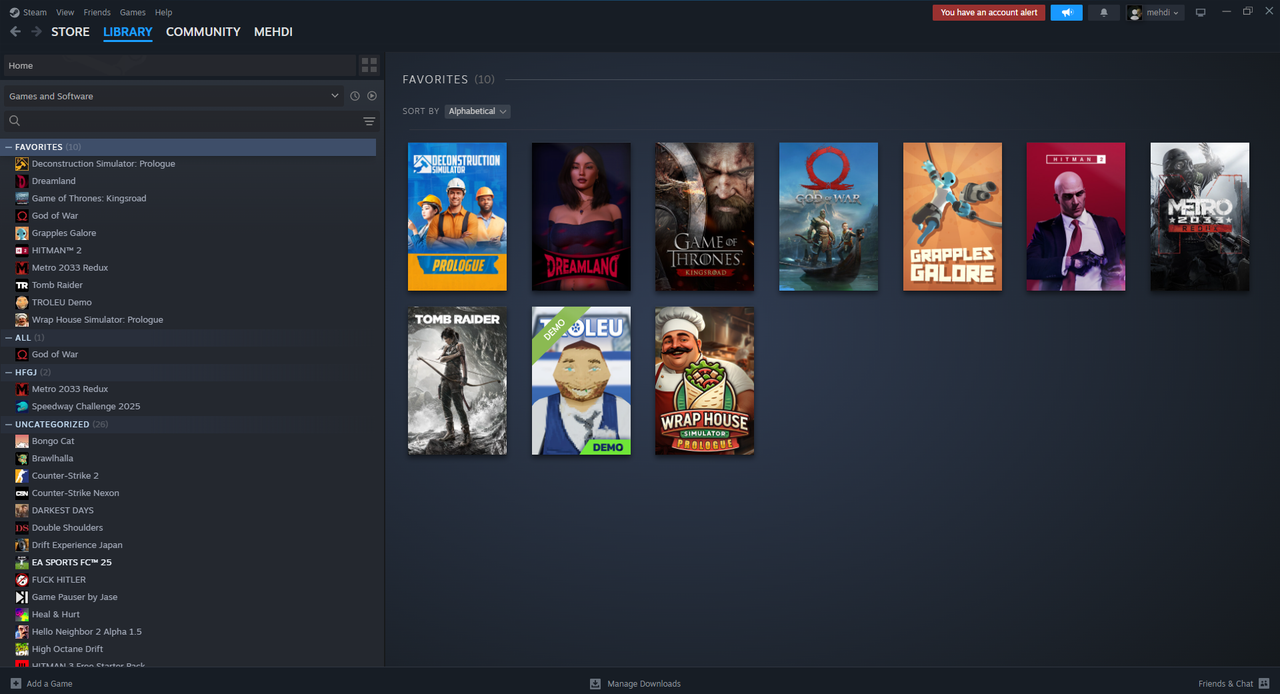The width and height of the screenshot is (1280, 694).
Task: Click the Manage Downloads icon
Action: click(595, 684)
